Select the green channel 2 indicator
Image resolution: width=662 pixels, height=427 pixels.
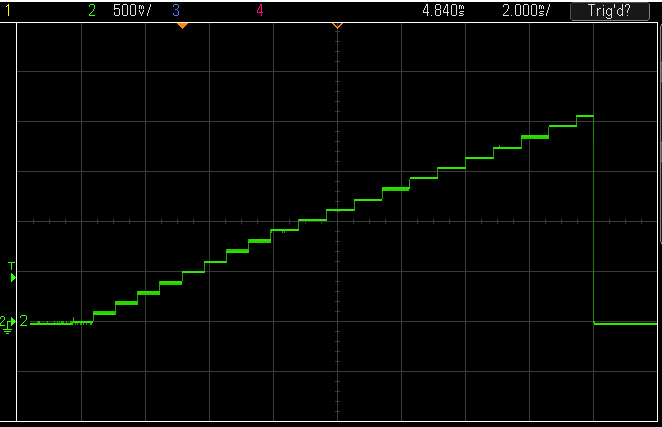(x=92, y=11)
